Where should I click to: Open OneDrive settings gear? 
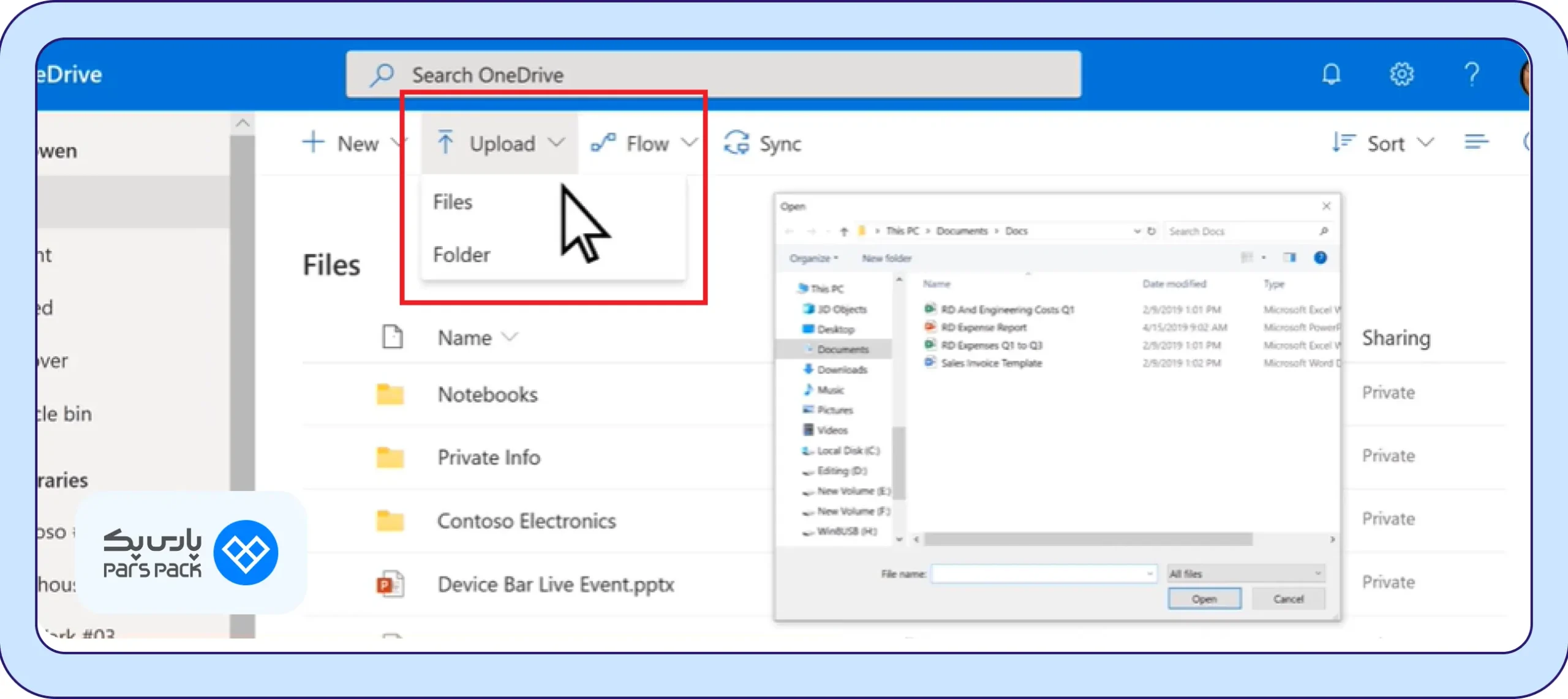[x=1401, y=75]
